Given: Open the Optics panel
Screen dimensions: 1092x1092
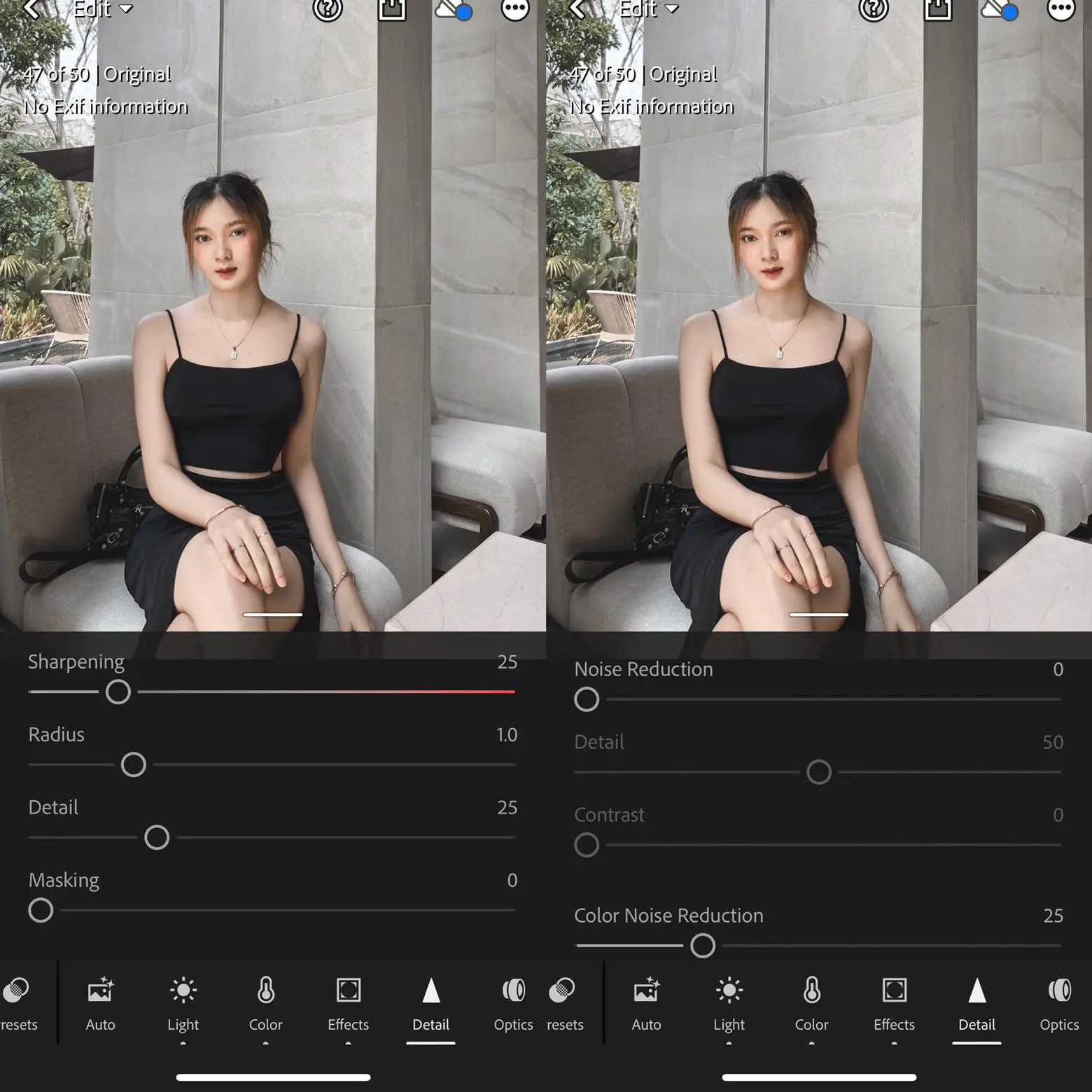Looking at the screenshot, I should pyautogui.click(x=513, y=1004).
